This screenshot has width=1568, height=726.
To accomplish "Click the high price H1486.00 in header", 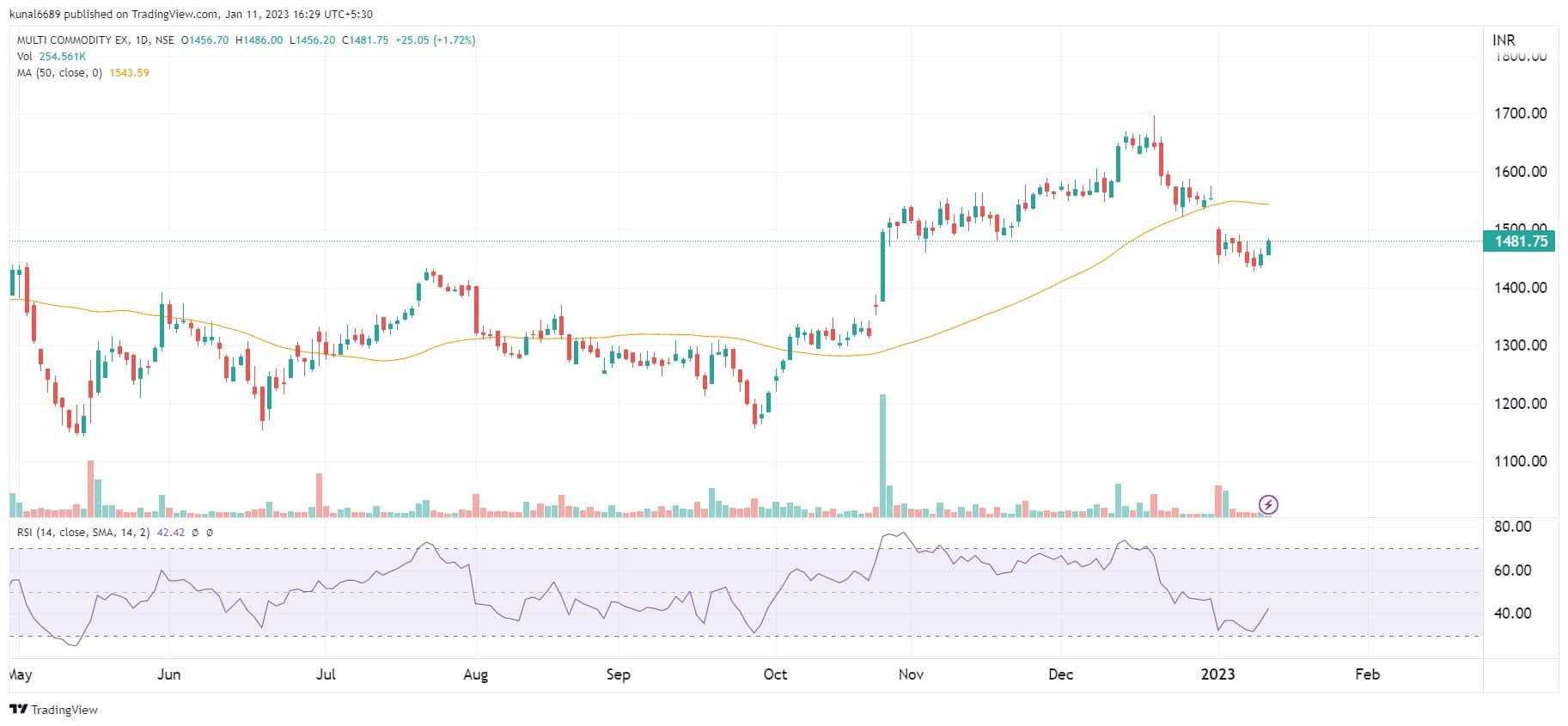I will tap(259, 40).
